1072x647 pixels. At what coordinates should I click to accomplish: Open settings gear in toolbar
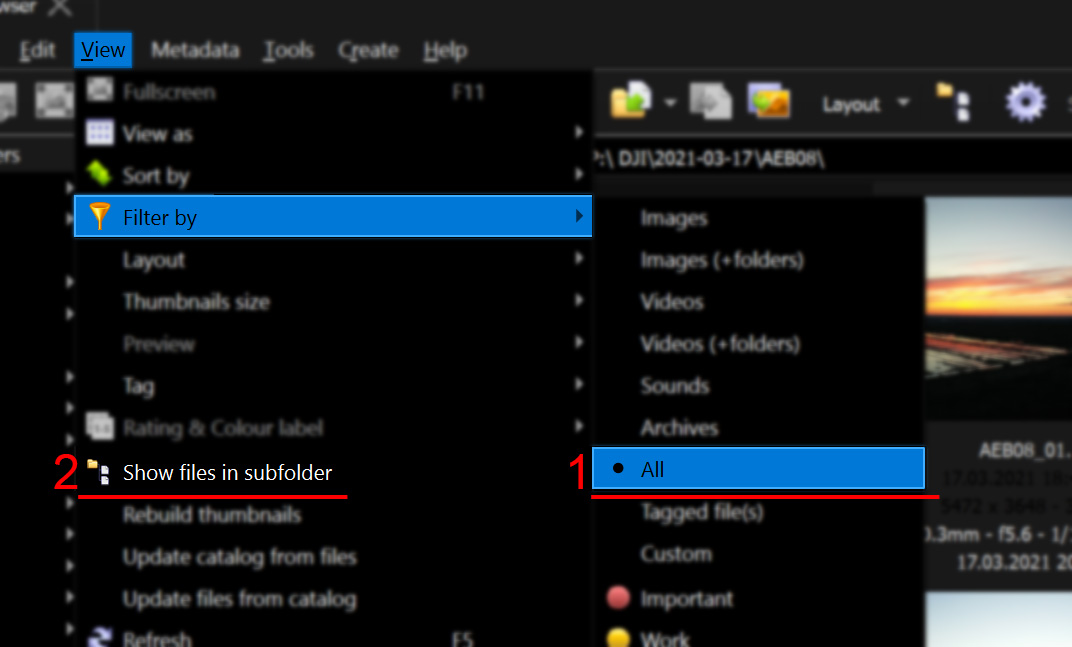[1026, 102]
